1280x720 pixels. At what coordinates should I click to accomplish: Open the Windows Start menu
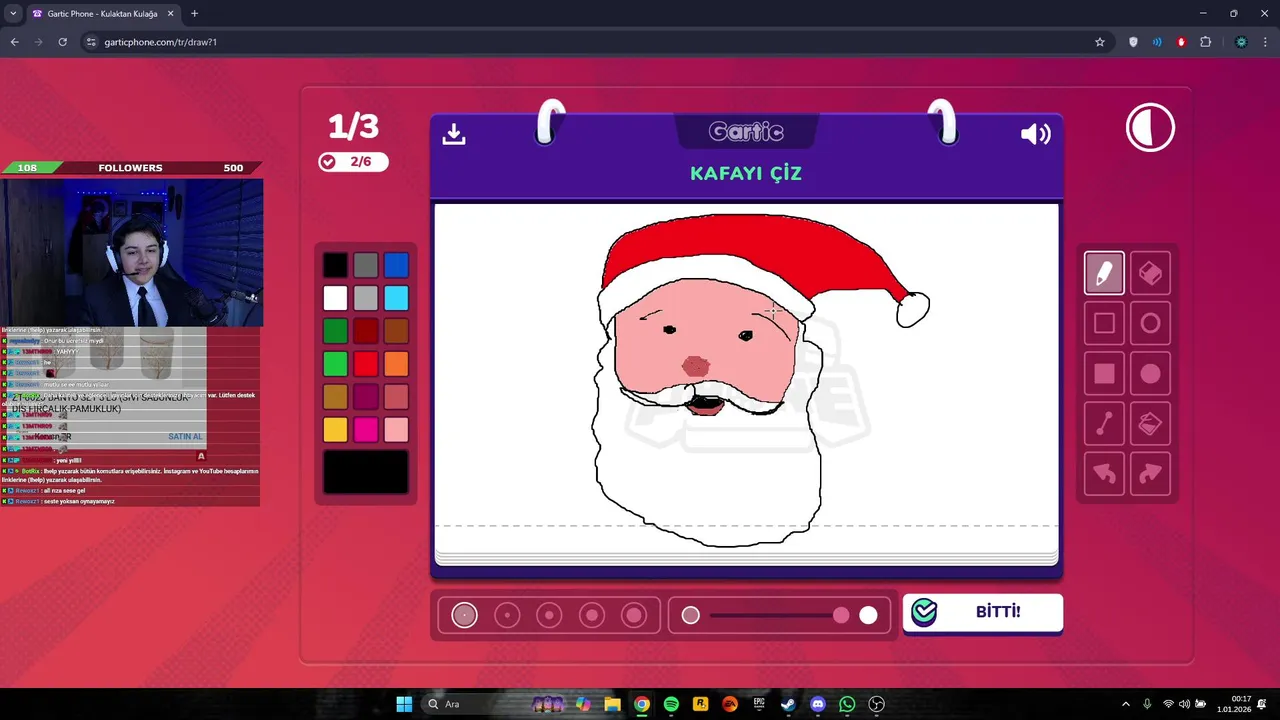(404, 704)
